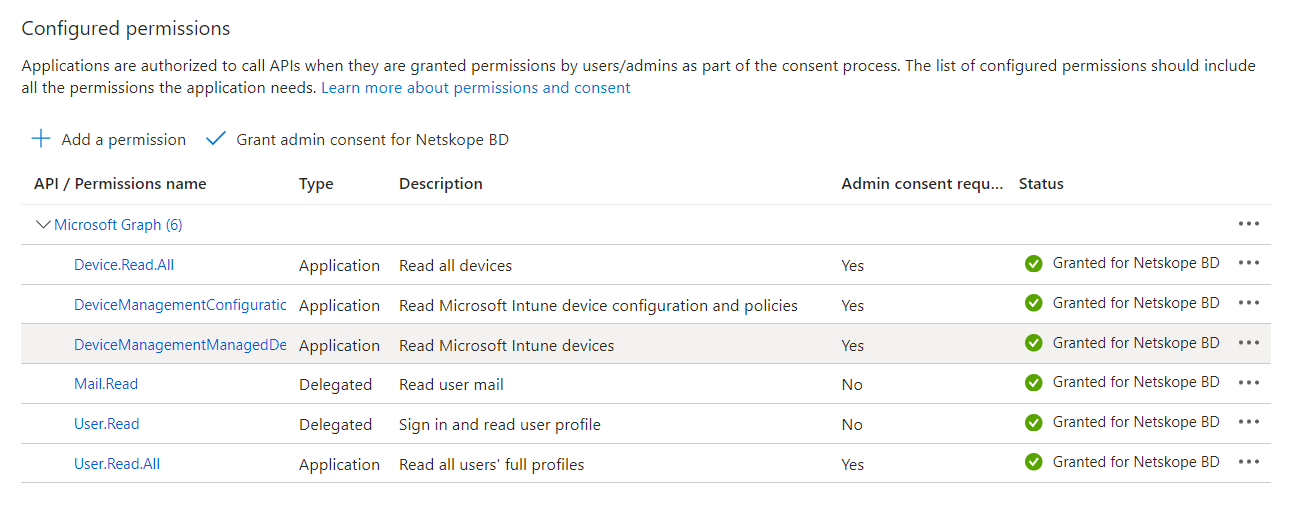Click the Configured permissions heading
Image resolution: width=1303 pixels, height=507 pixels.
(x=126, y=29)
